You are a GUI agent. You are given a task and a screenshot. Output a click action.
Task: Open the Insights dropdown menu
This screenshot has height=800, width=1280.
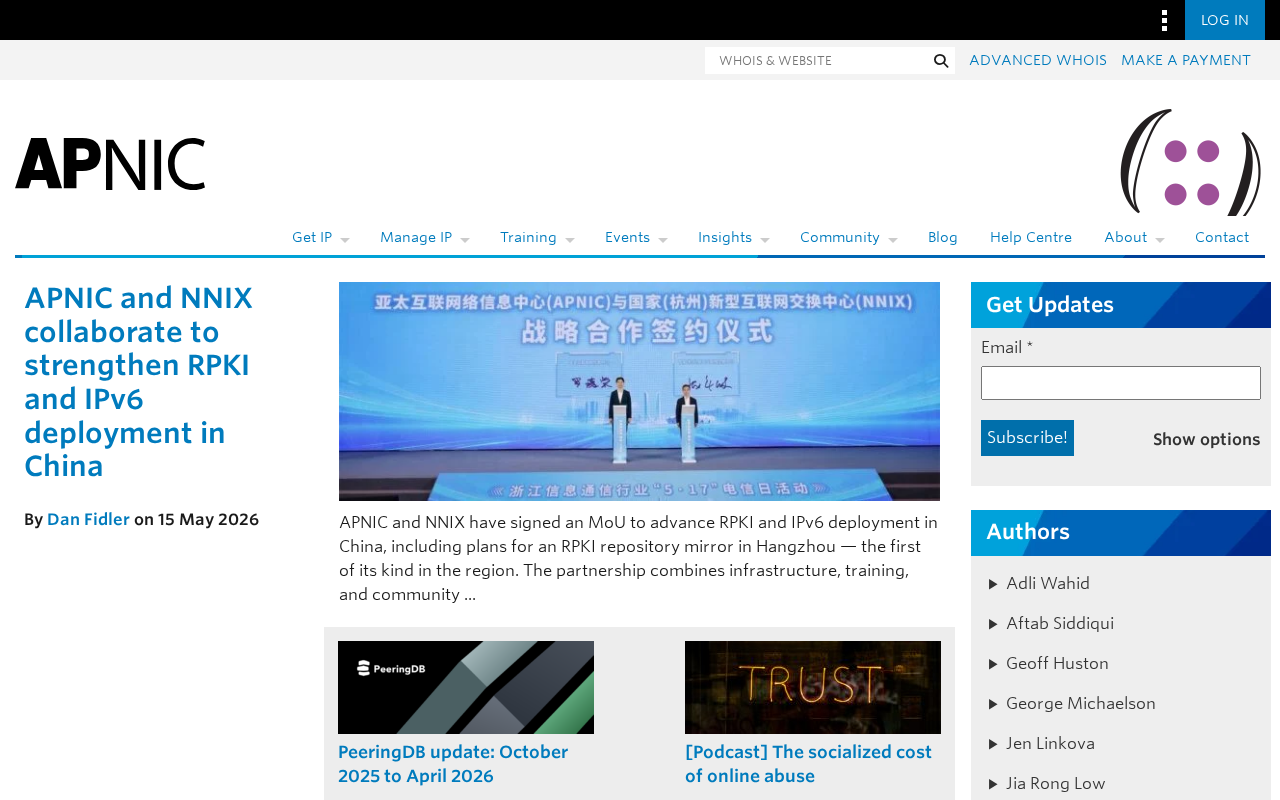click(x=733, y=238)
